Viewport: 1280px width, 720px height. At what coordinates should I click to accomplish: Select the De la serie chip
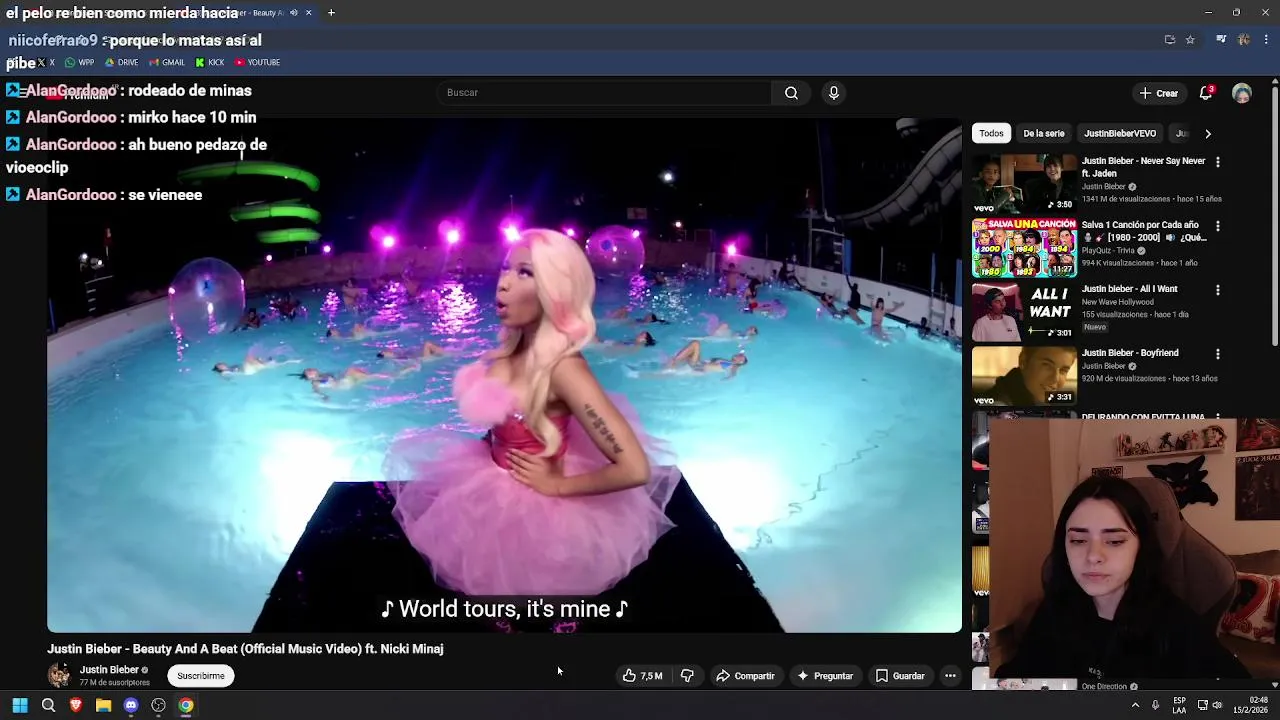tap(1043, 133)
